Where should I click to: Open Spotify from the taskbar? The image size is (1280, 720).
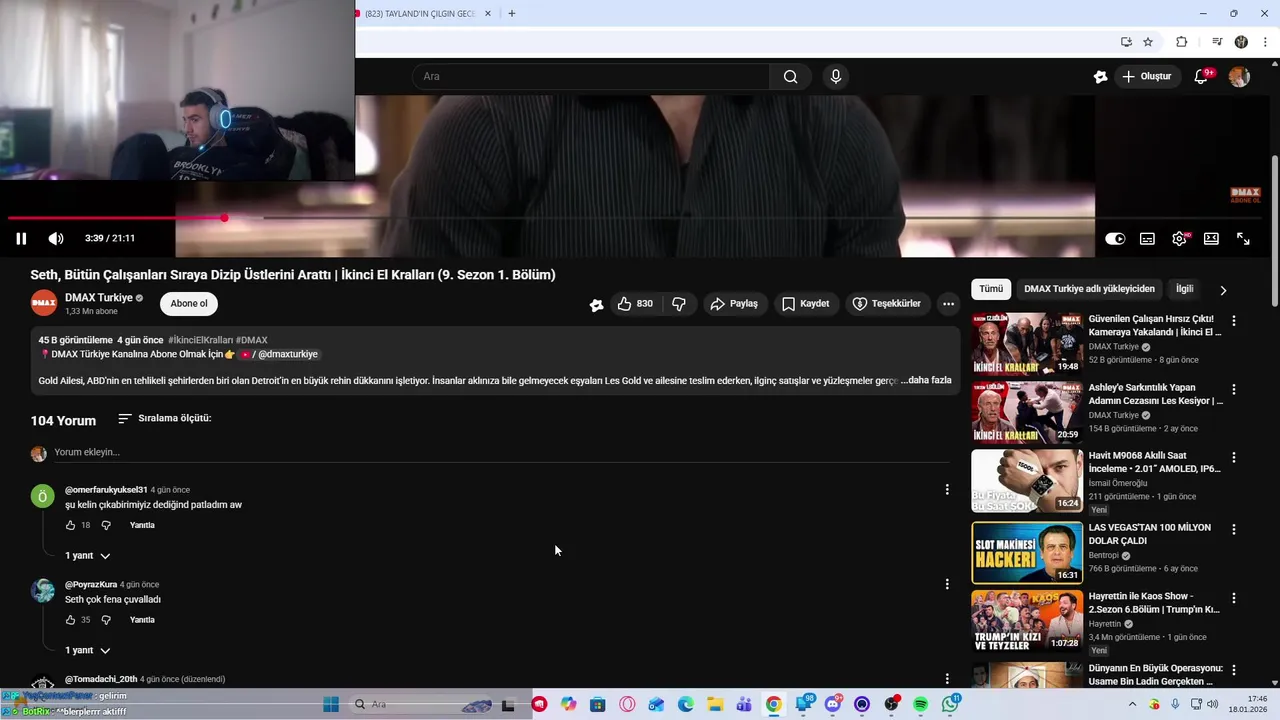921,705
